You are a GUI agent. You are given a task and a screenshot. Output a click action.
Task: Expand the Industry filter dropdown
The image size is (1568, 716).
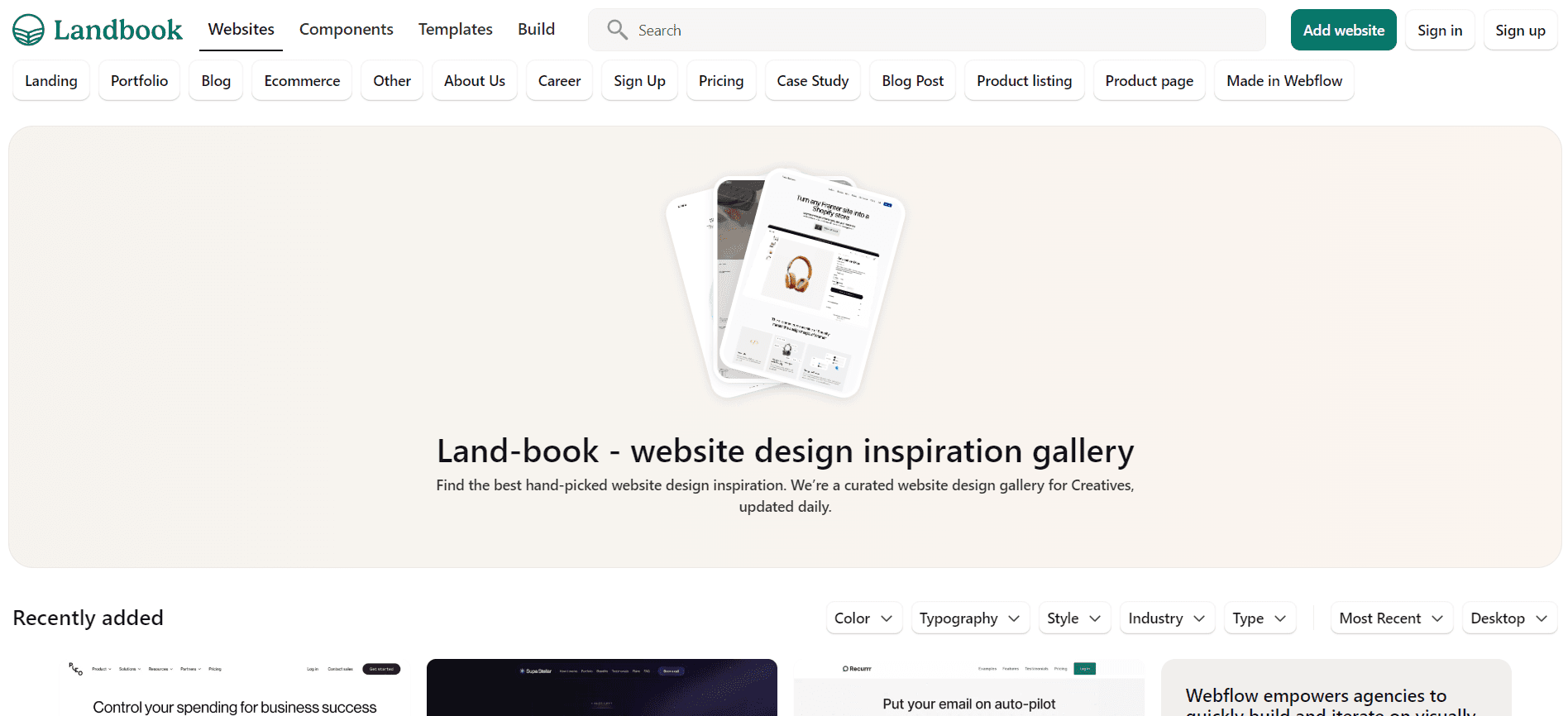1167,618
